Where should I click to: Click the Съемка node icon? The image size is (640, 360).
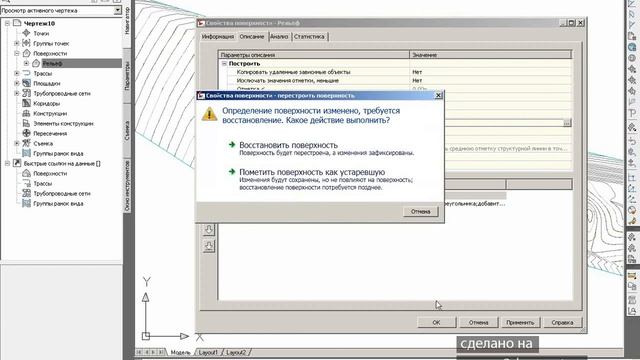[26, 143]
